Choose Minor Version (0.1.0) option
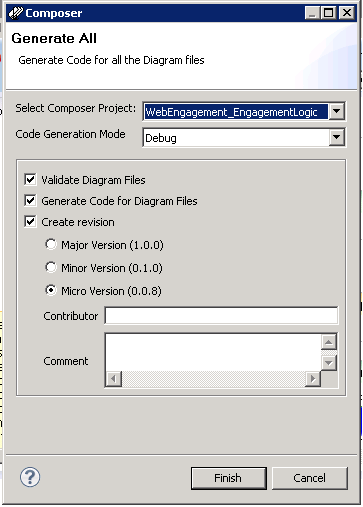 click(51, 267)
